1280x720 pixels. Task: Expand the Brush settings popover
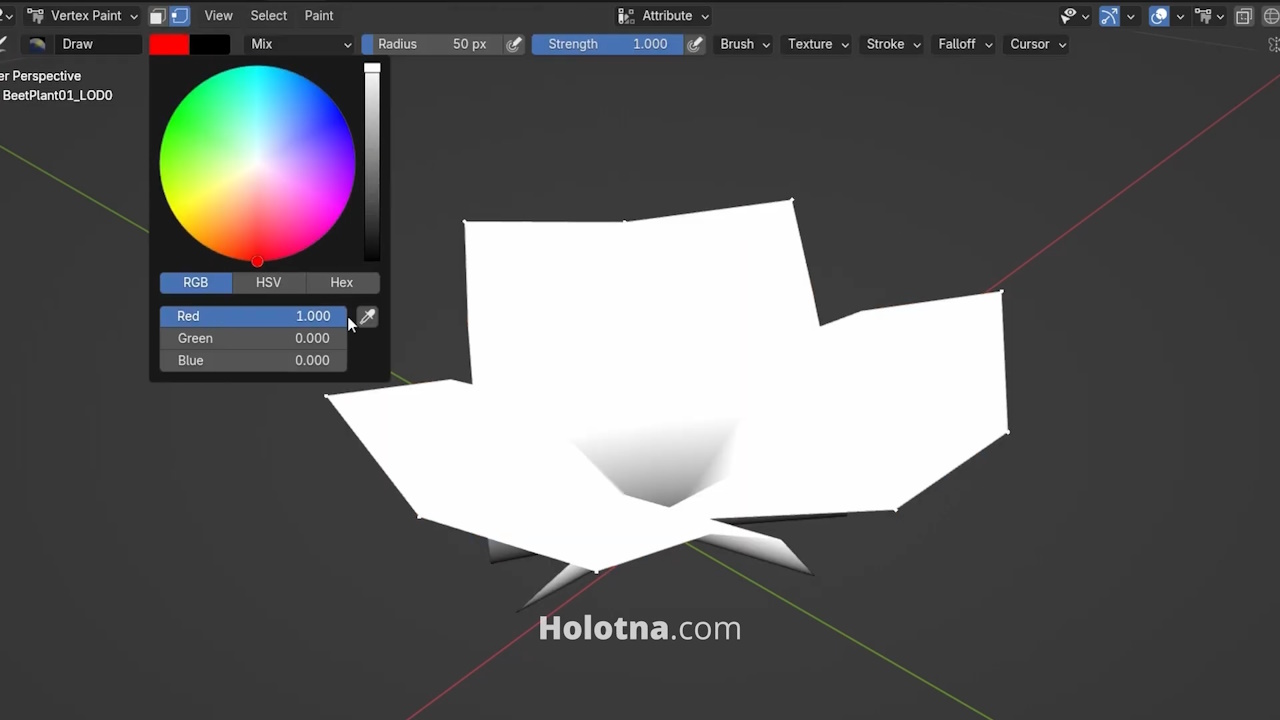click(745, 44)
